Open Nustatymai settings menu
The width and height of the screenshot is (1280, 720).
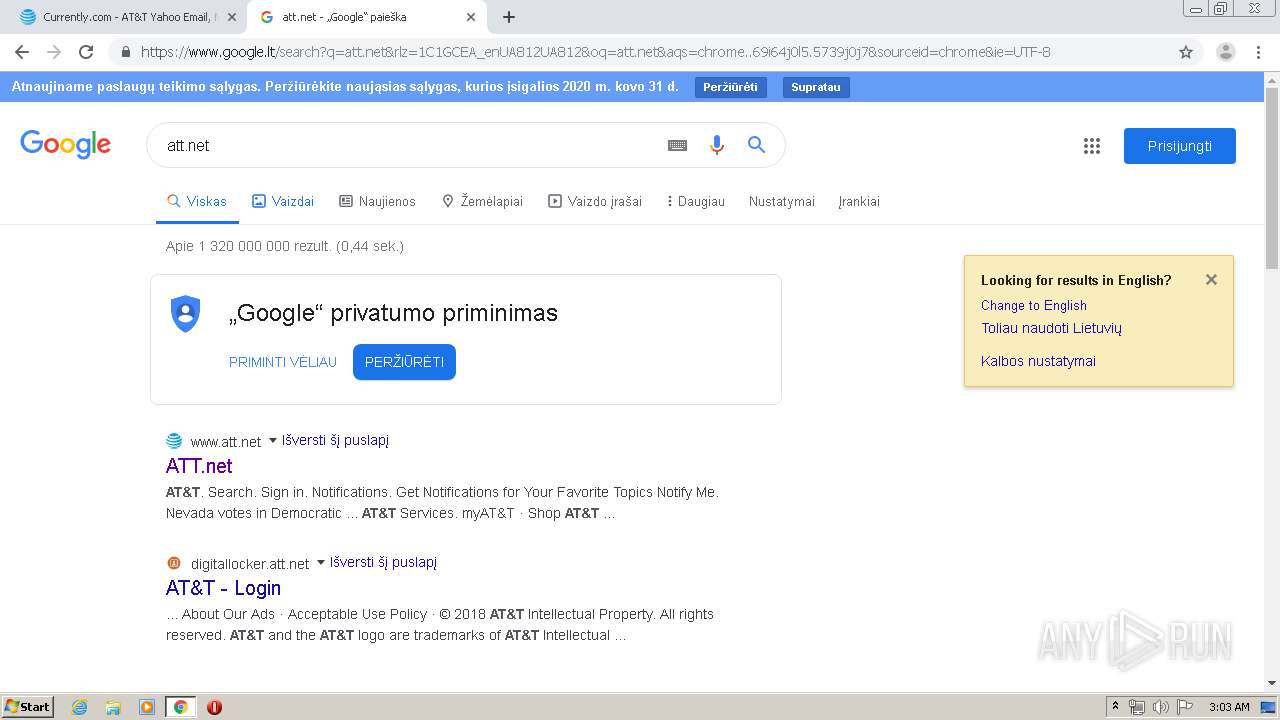pyautogui.click(x=782, y=201)
